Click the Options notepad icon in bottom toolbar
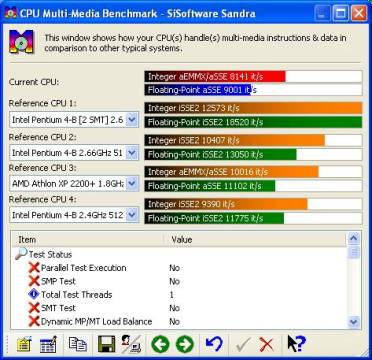 (24, 344)
